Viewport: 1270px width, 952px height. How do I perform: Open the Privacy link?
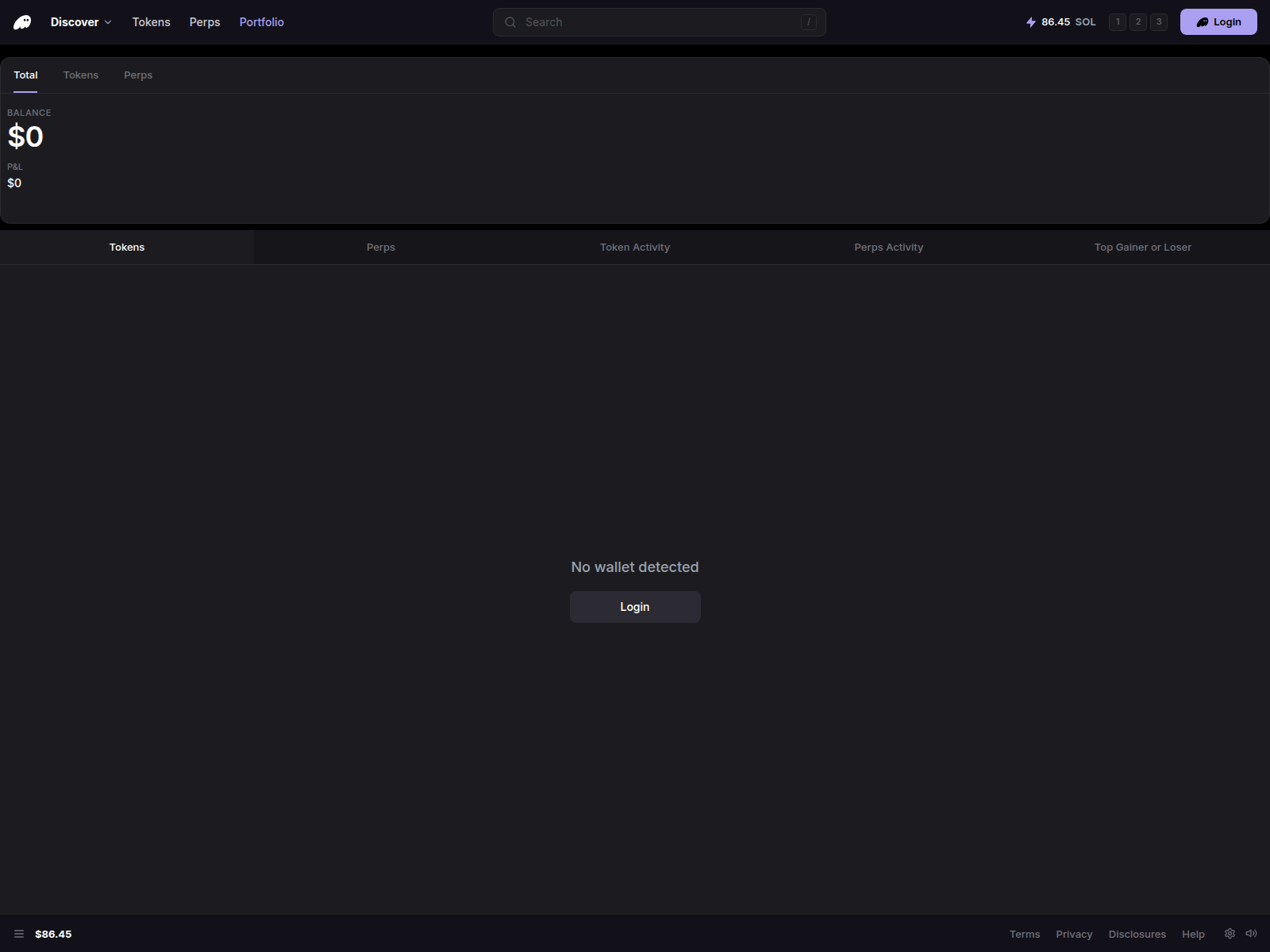tap(1074, 934)
